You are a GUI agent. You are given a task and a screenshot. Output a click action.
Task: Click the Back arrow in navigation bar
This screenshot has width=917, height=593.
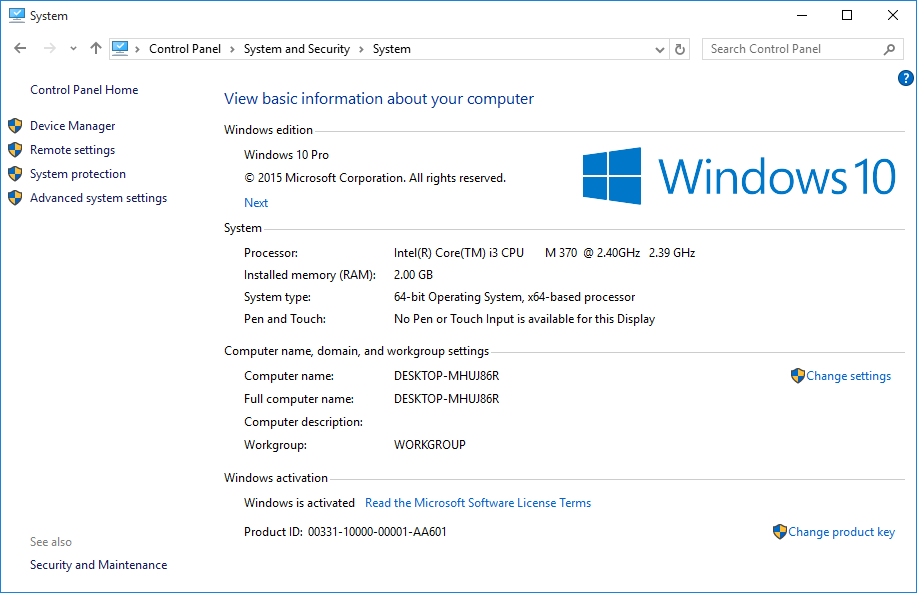21,48
